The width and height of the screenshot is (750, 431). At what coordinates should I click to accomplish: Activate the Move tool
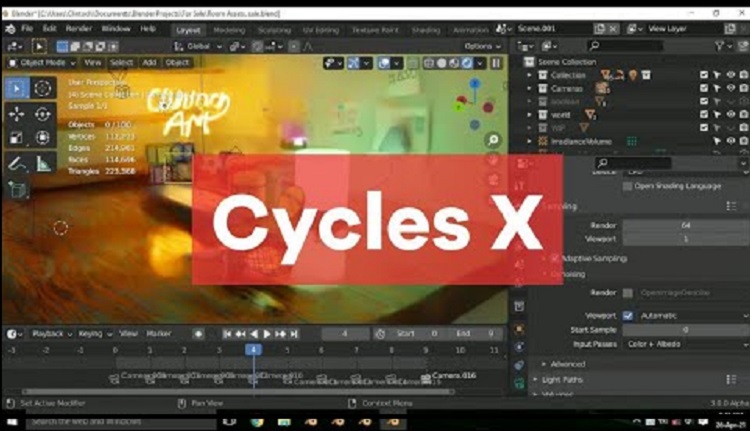tap(17, 113)
